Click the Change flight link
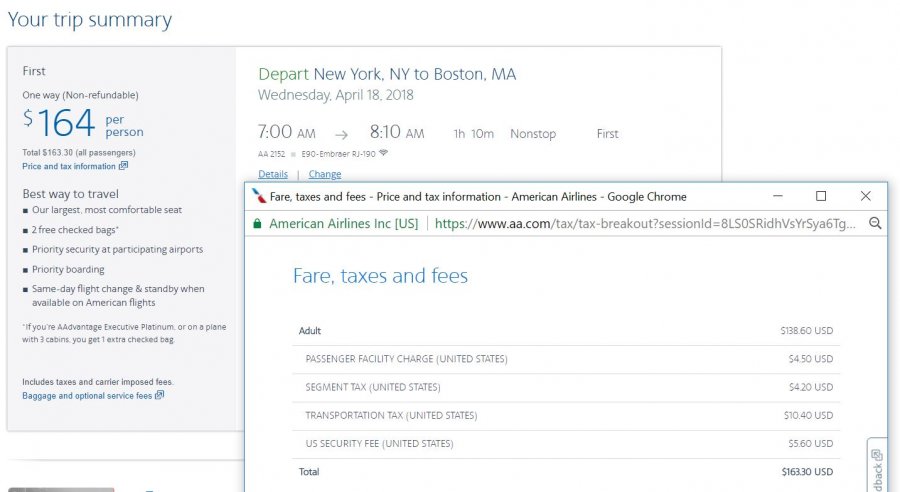900x492 pixels. (325, 174)
